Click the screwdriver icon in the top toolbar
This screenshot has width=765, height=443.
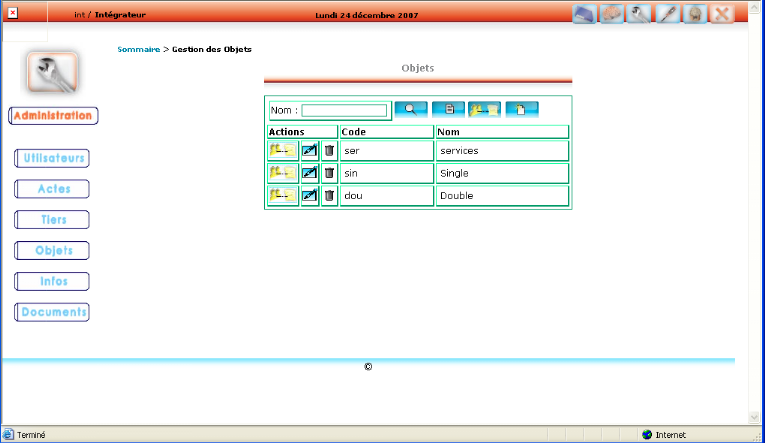pyautogui.click(x=669, y=15)
